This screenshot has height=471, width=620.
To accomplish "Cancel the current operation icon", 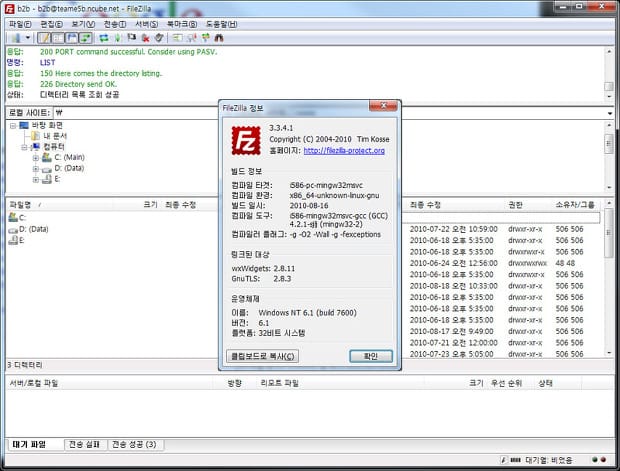I will click(x=131, y=38).
